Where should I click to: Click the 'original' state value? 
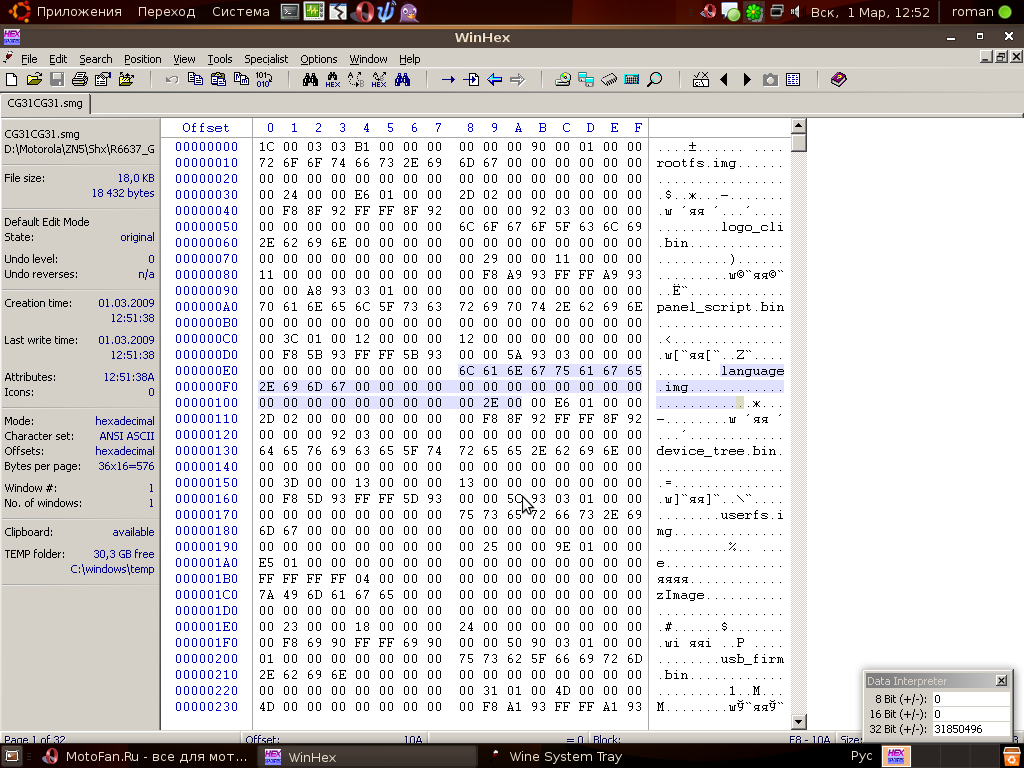pyautogui.click(x=137, y=237)
